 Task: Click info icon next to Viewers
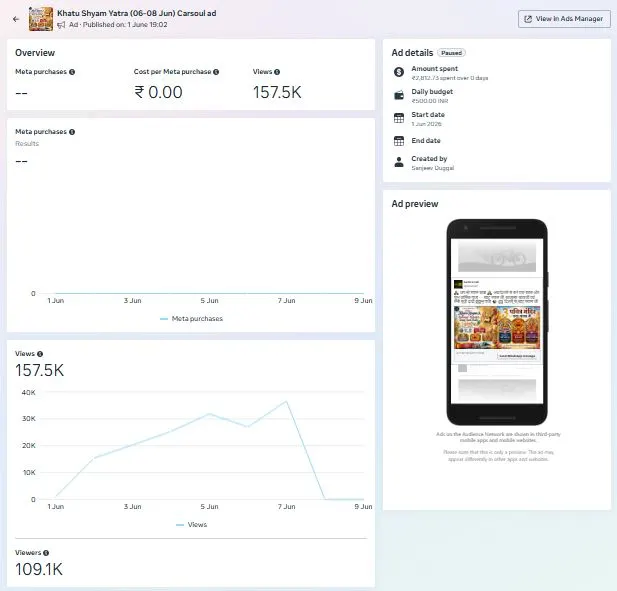46,553
